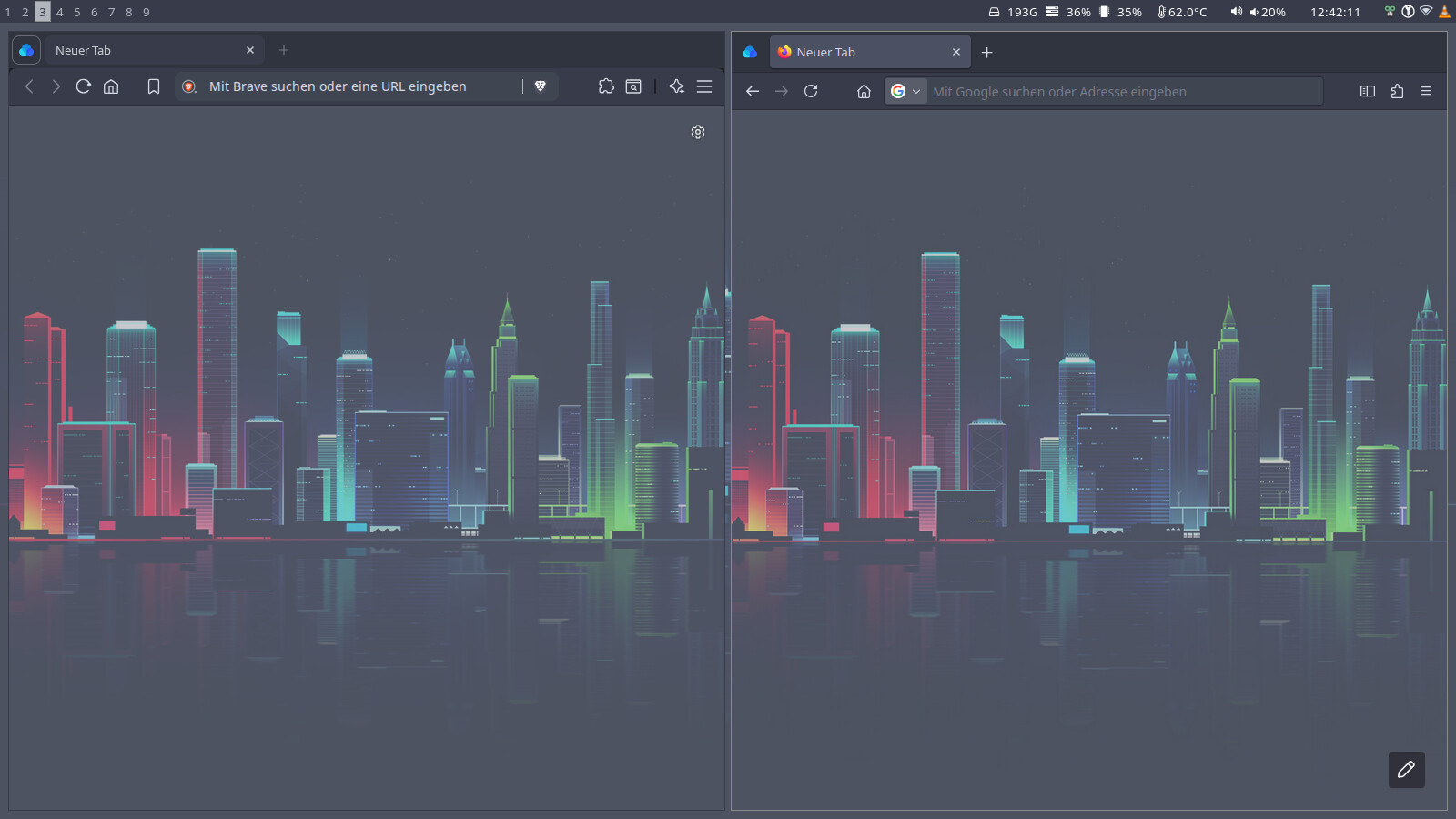1456x819 pixels.
Task: Expand Google search engine dropdown in Firefox
Action: click(x=906, y=91)
